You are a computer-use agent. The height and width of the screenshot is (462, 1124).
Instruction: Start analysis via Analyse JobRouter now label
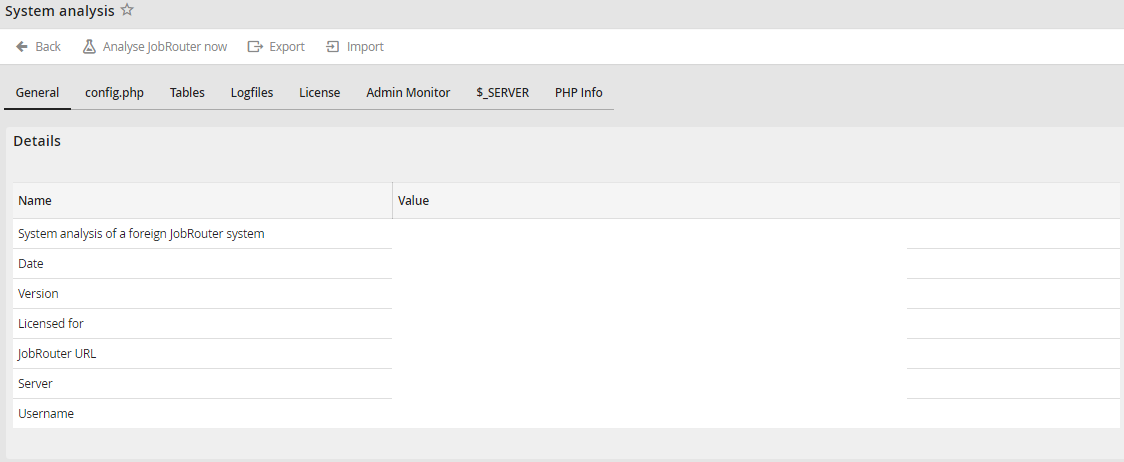point(165,47)
